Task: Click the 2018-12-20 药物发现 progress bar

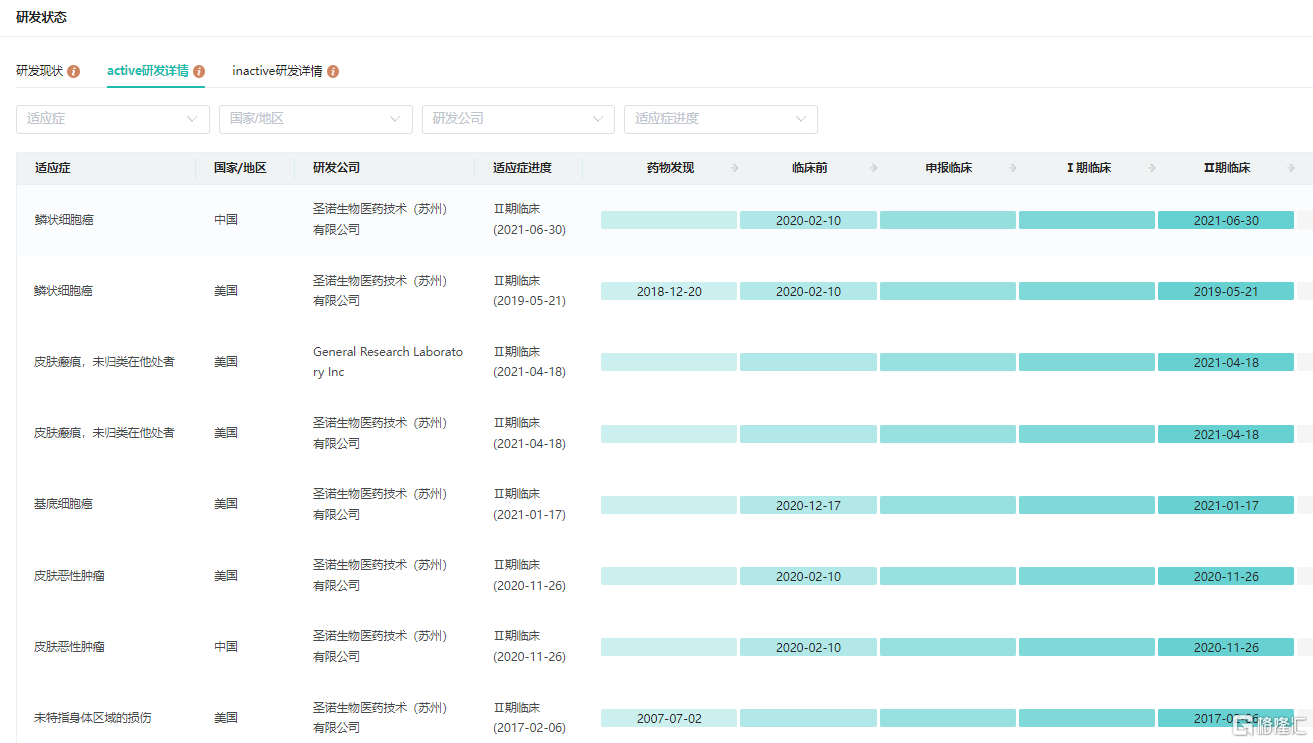Action: point(669,291)
